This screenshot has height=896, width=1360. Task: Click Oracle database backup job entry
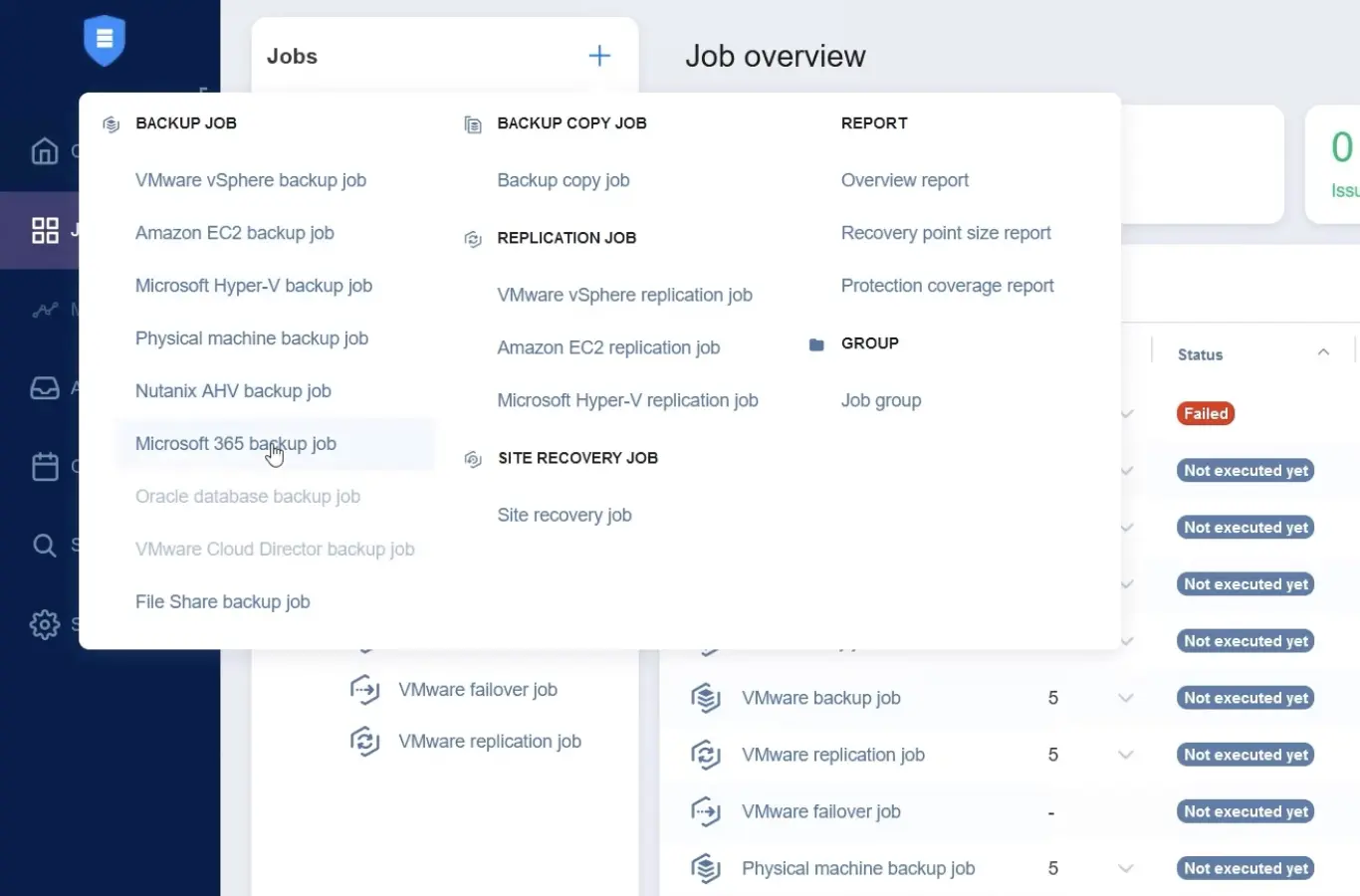pyautogui.click(x=248, y=497)
